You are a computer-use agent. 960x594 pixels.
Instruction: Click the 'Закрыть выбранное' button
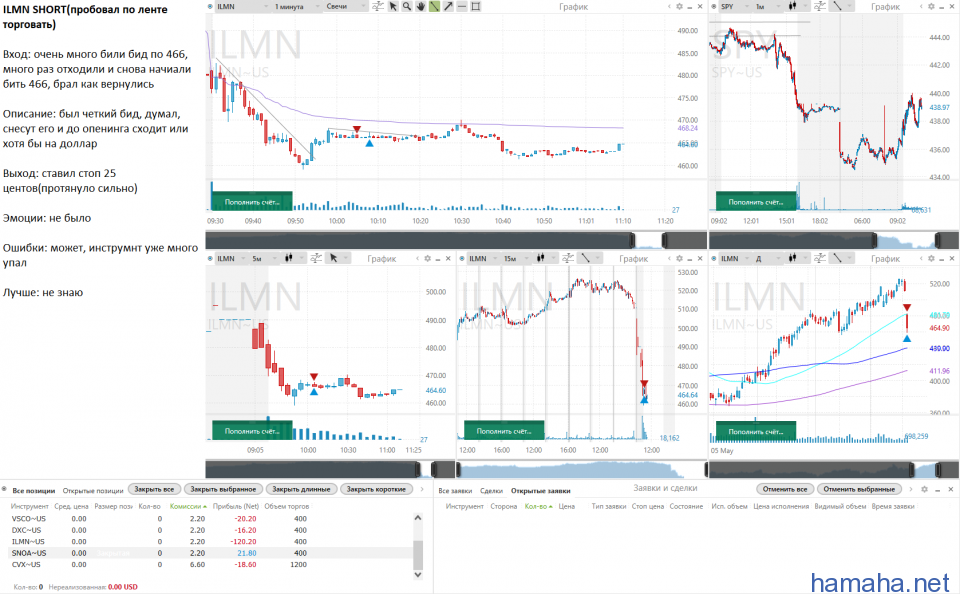[x=223, y=489]
